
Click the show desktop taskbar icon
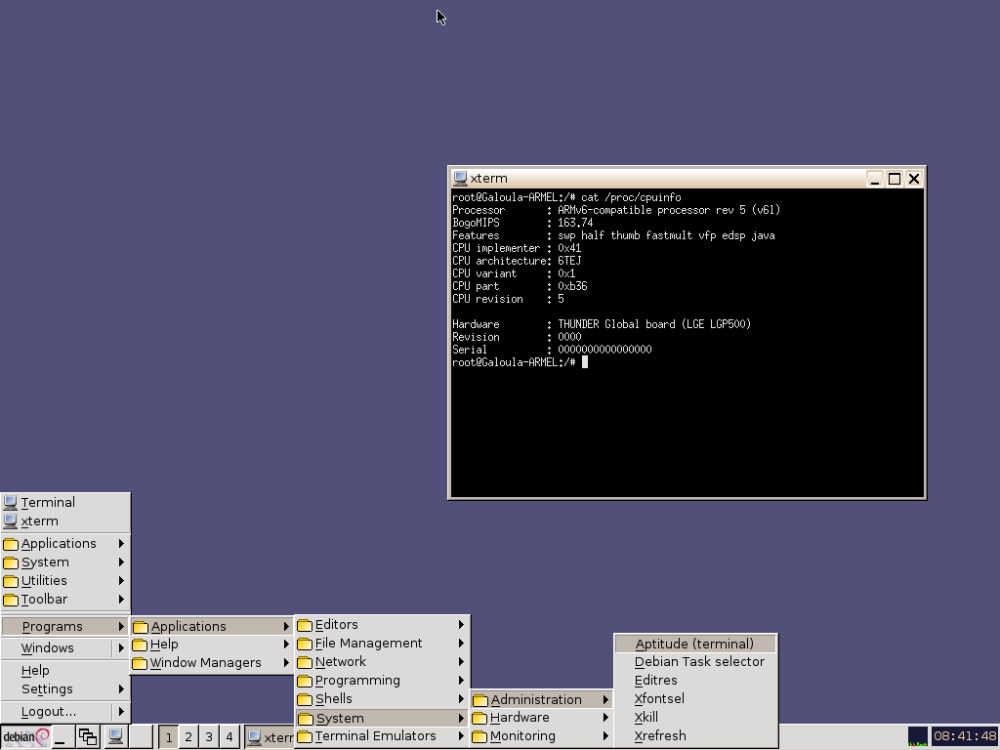(x=61, y=737)
